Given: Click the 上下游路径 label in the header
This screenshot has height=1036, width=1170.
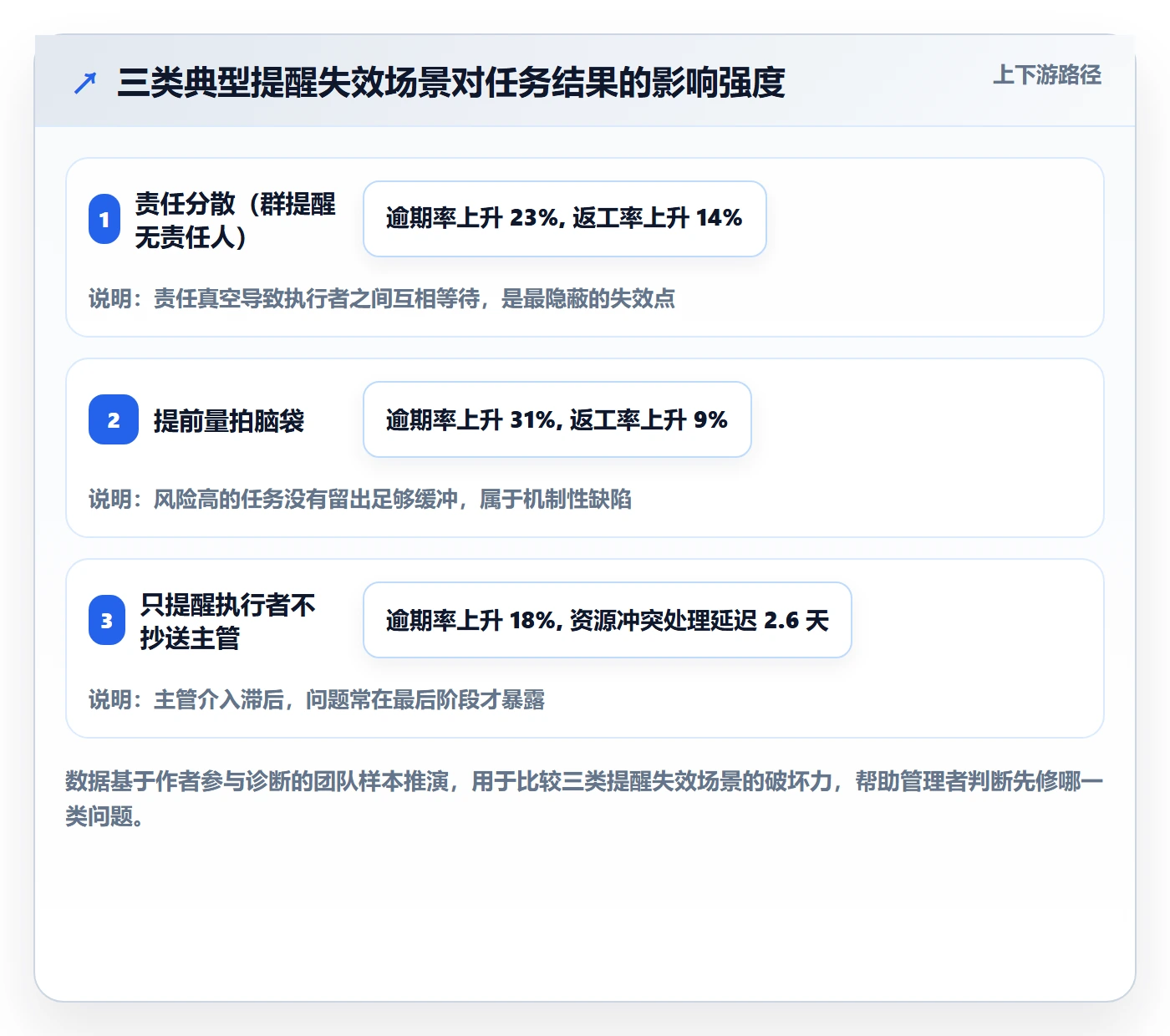Looking at the screenshot, I should [1046, 75].
